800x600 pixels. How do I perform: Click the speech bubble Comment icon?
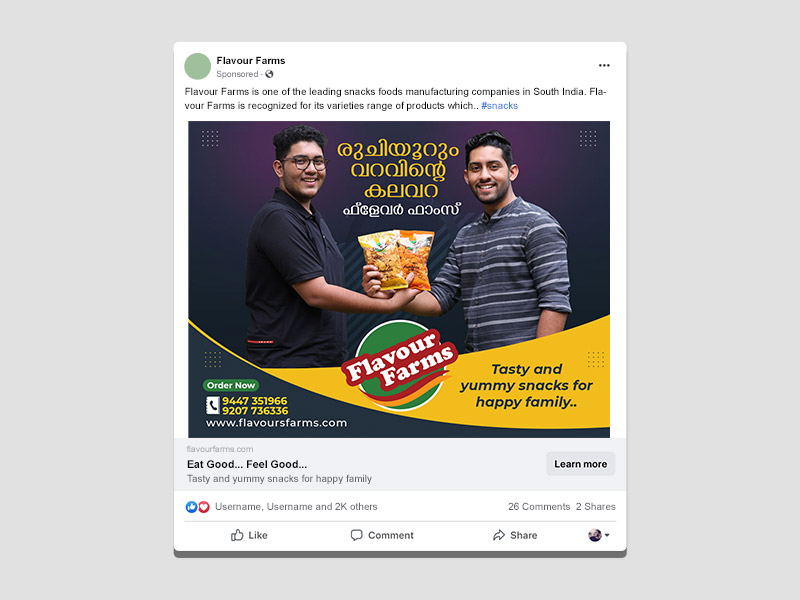coord(357,535)
